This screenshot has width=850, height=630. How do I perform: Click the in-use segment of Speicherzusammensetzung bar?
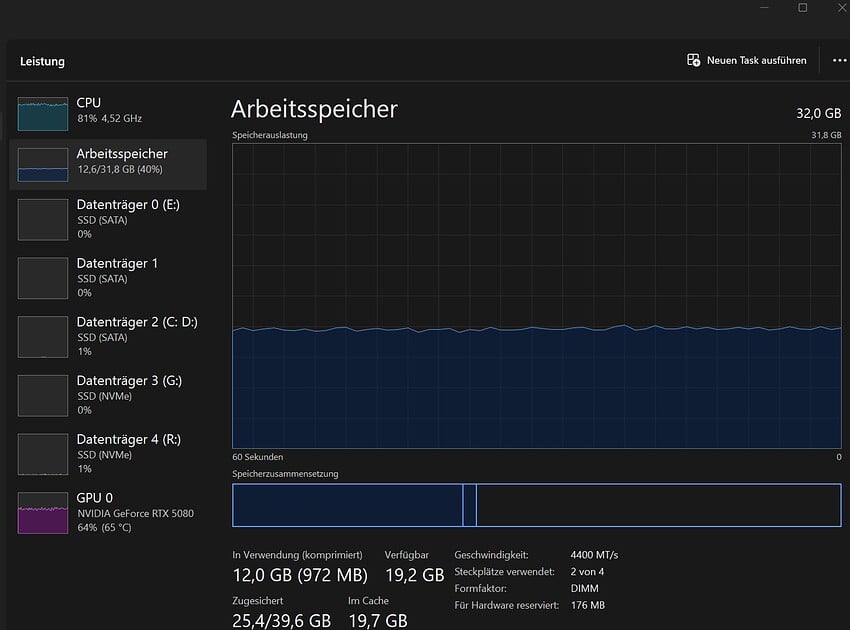[x=347, y=505]
